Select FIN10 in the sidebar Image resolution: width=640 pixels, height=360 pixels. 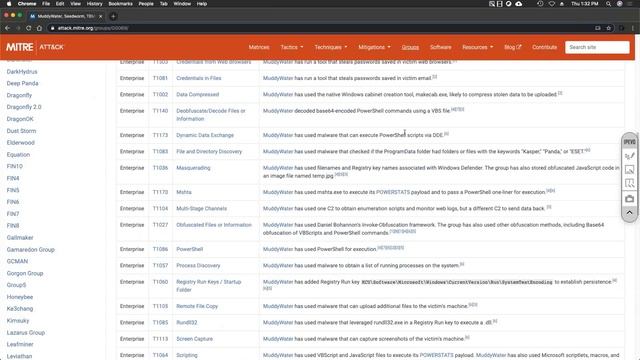click(x=15, y=166)
